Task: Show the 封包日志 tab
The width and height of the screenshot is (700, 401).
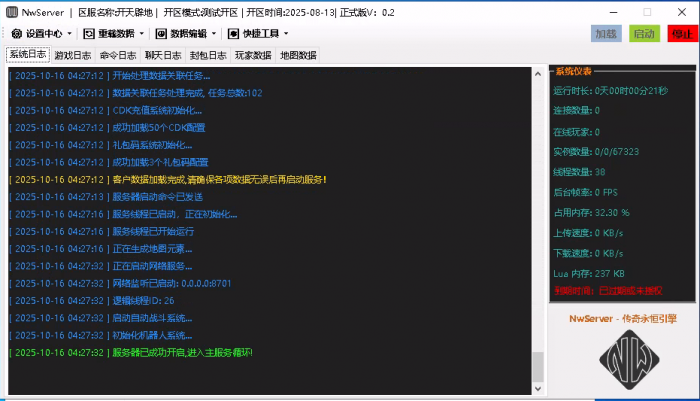Action: (x=209, y=55)
